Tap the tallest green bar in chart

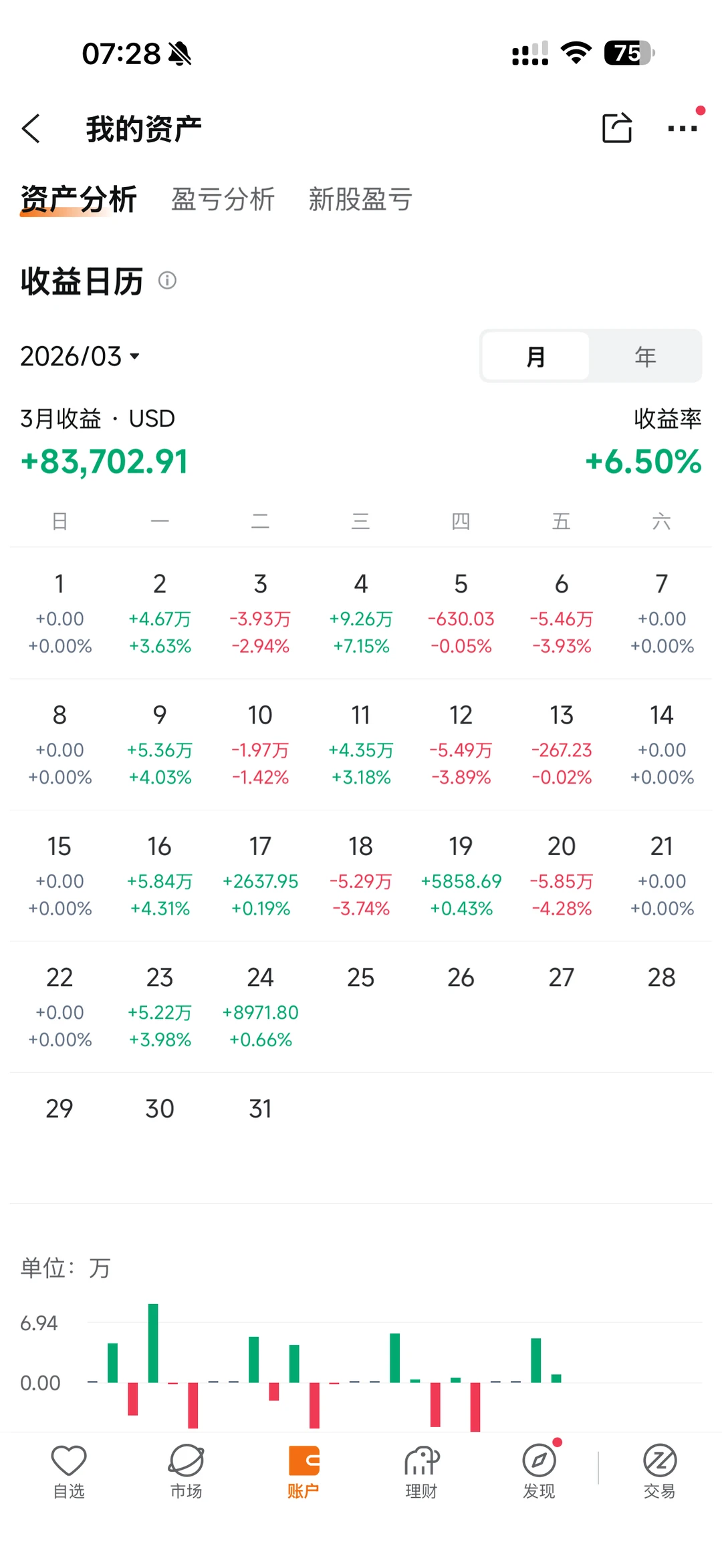tap(153, 1343)
